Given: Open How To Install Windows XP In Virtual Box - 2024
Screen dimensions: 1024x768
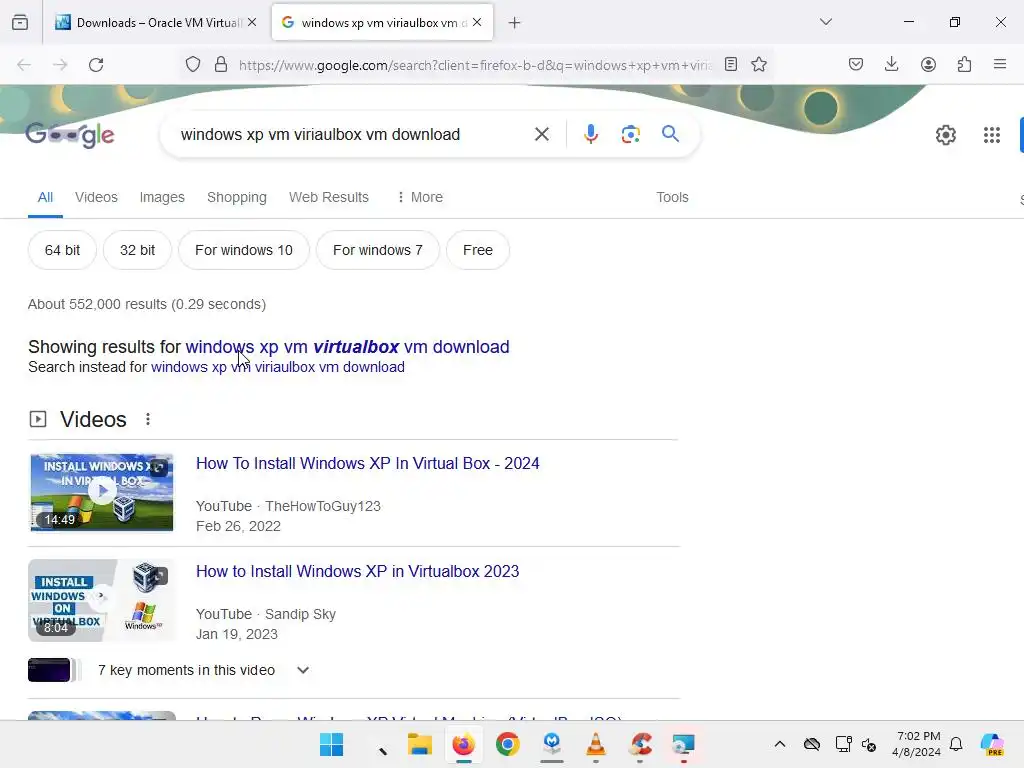Looking at the screenshot, I should pos(368,464).
